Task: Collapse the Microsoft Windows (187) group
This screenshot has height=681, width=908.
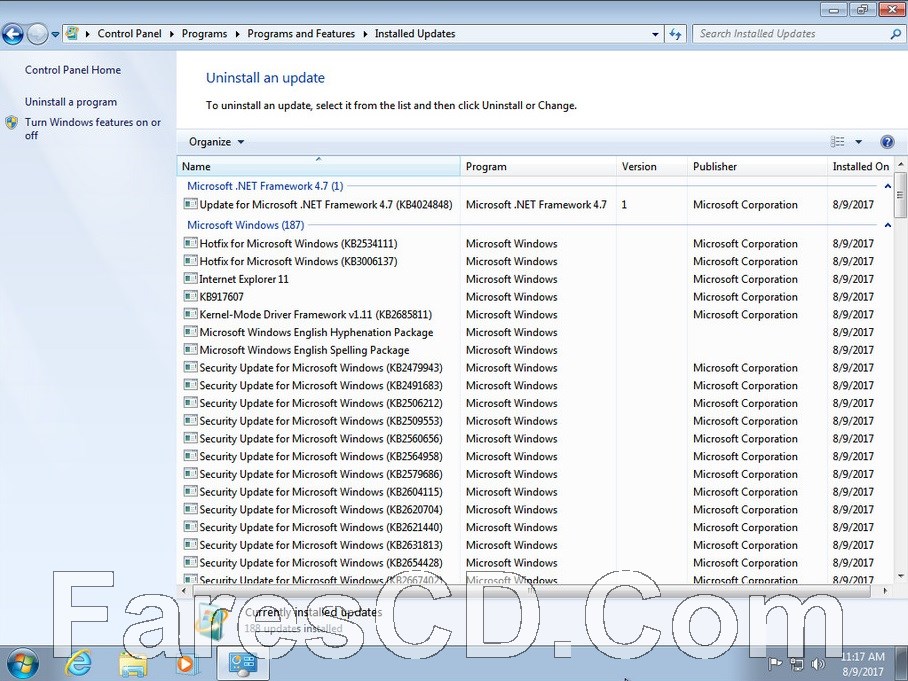Action: click(x=887, y=225)
